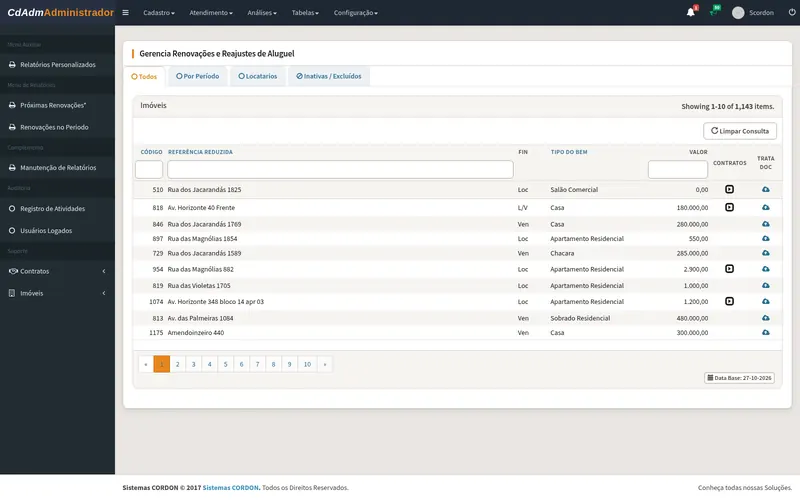800x500 pixels.
Task: Click printer icon beside Relatórios Personalizados
Action: click(12, 65)
